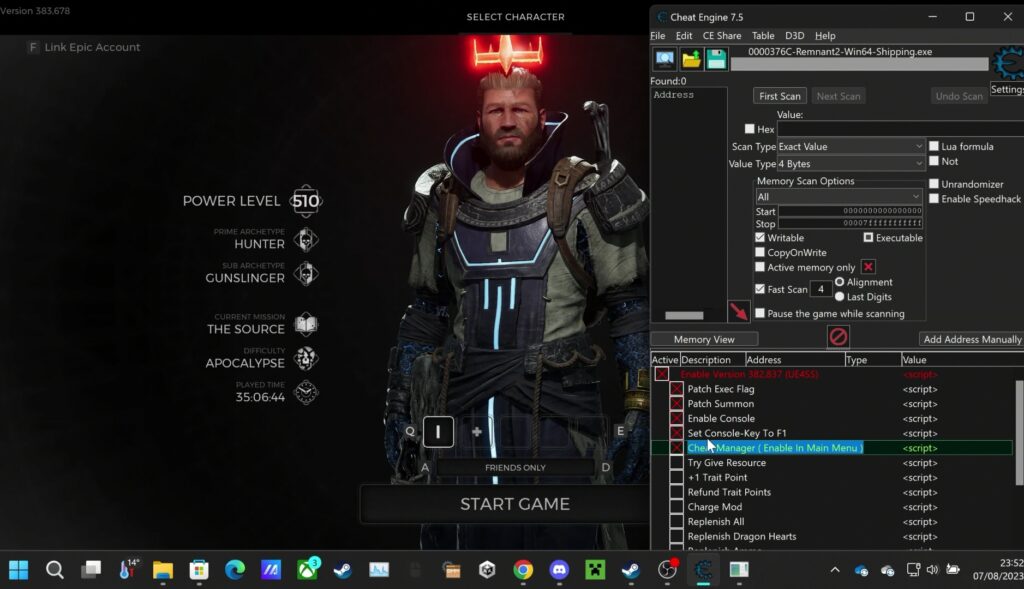Enable the Unrandomizer checkbox
Viewport: 1024px width, 589px height.
pyautogui.click(x=934, y=183)
